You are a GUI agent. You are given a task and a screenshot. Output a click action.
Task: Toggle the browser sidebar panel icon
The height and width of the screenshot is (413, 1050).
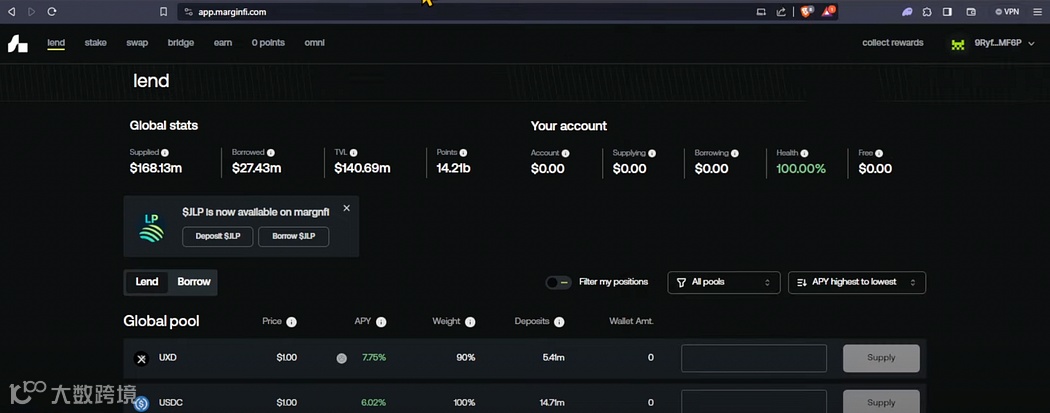948,11
